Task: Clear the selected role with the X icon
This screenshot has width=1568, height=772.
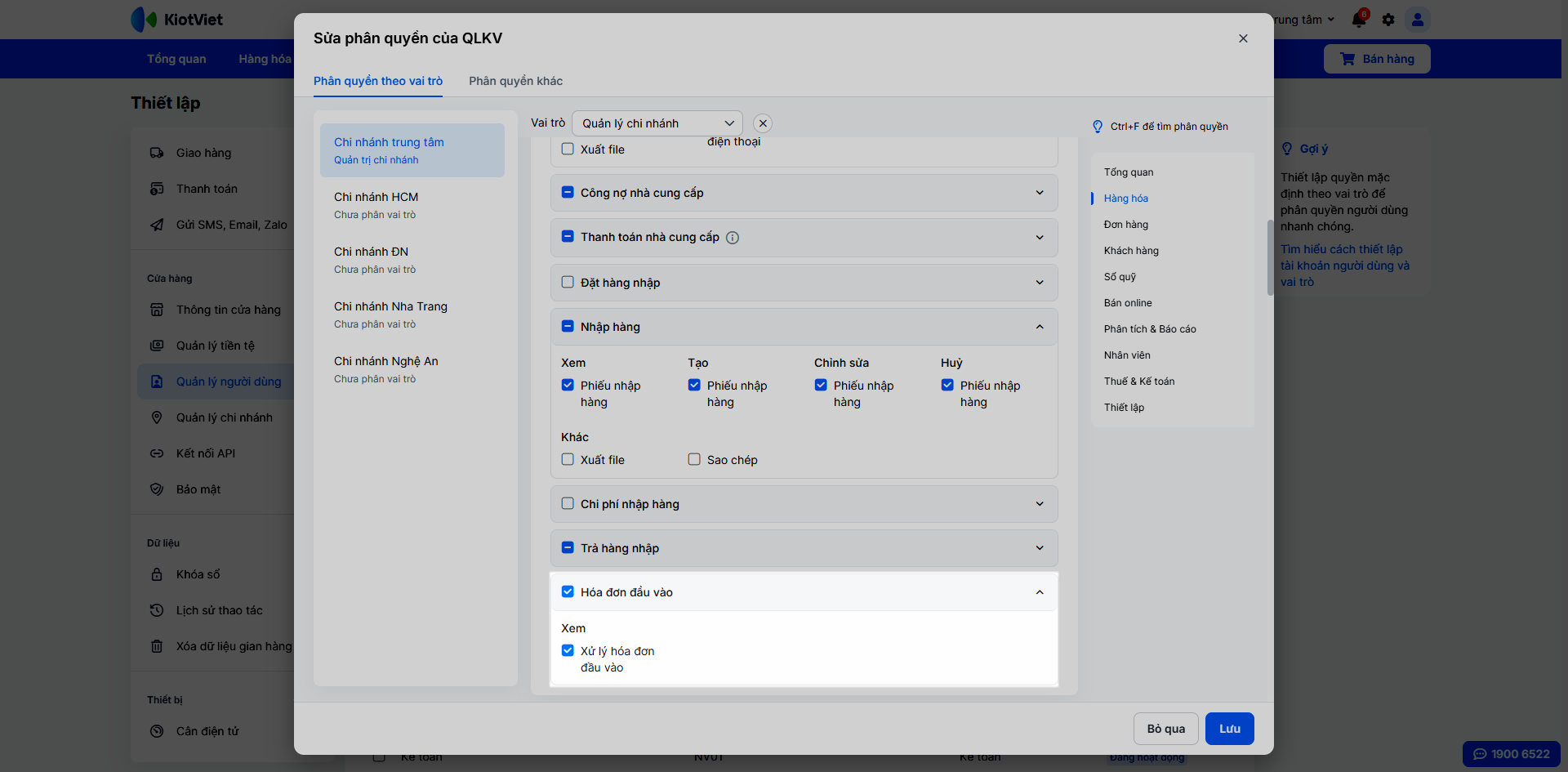Action: click(763, 123)
